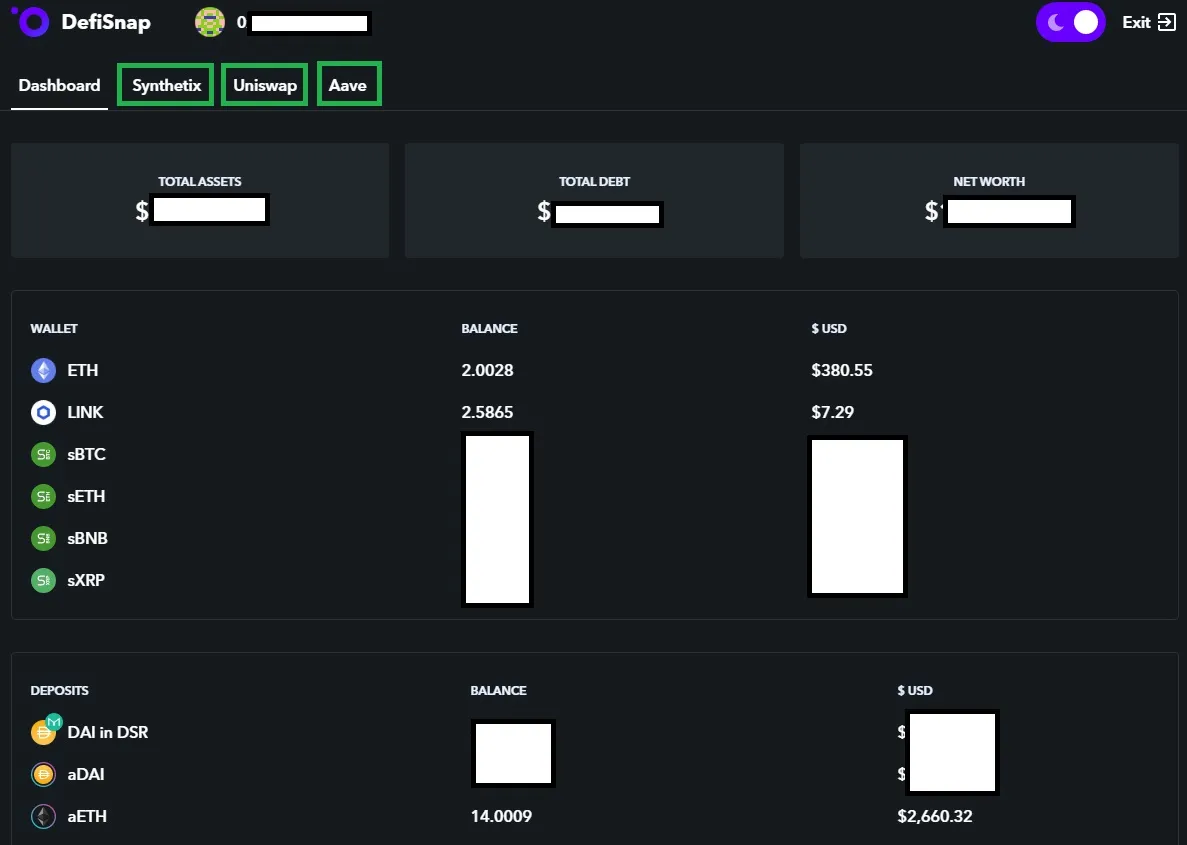Click the aETH balance 14.0009

coord(501,816)
